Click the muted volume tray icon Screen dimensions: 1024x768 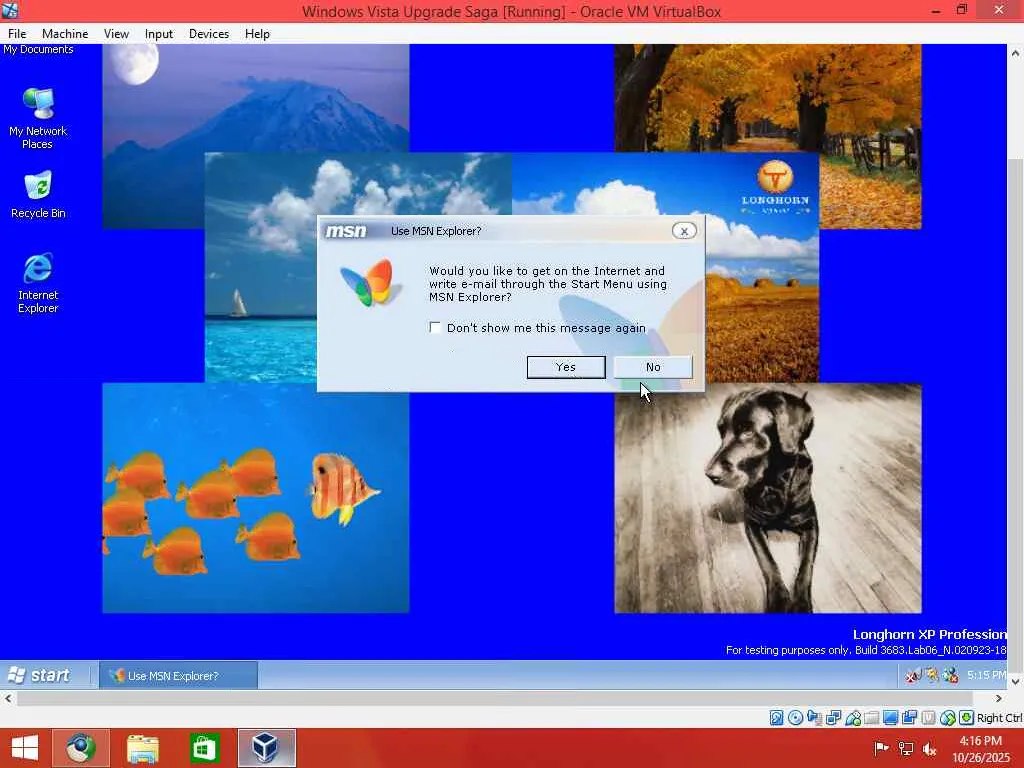930,748
